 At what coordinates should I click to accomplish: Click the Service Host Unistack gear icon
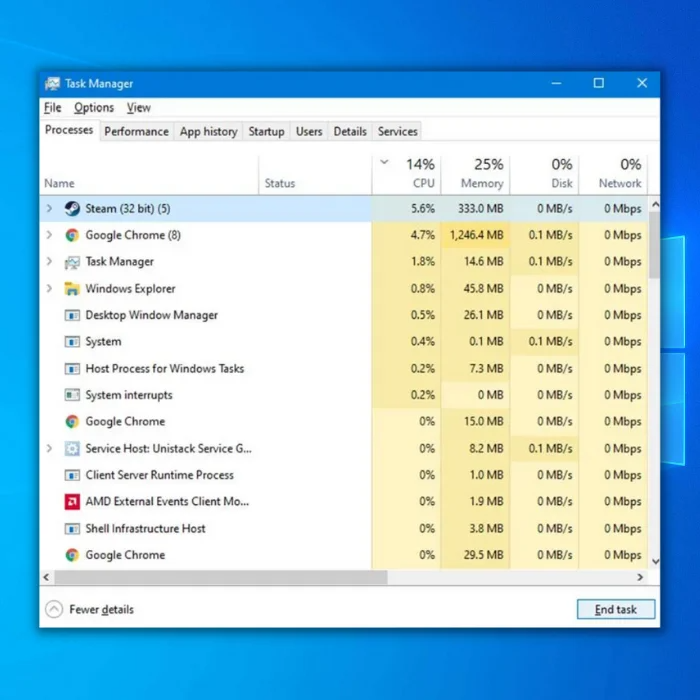[x=72, y=448]
